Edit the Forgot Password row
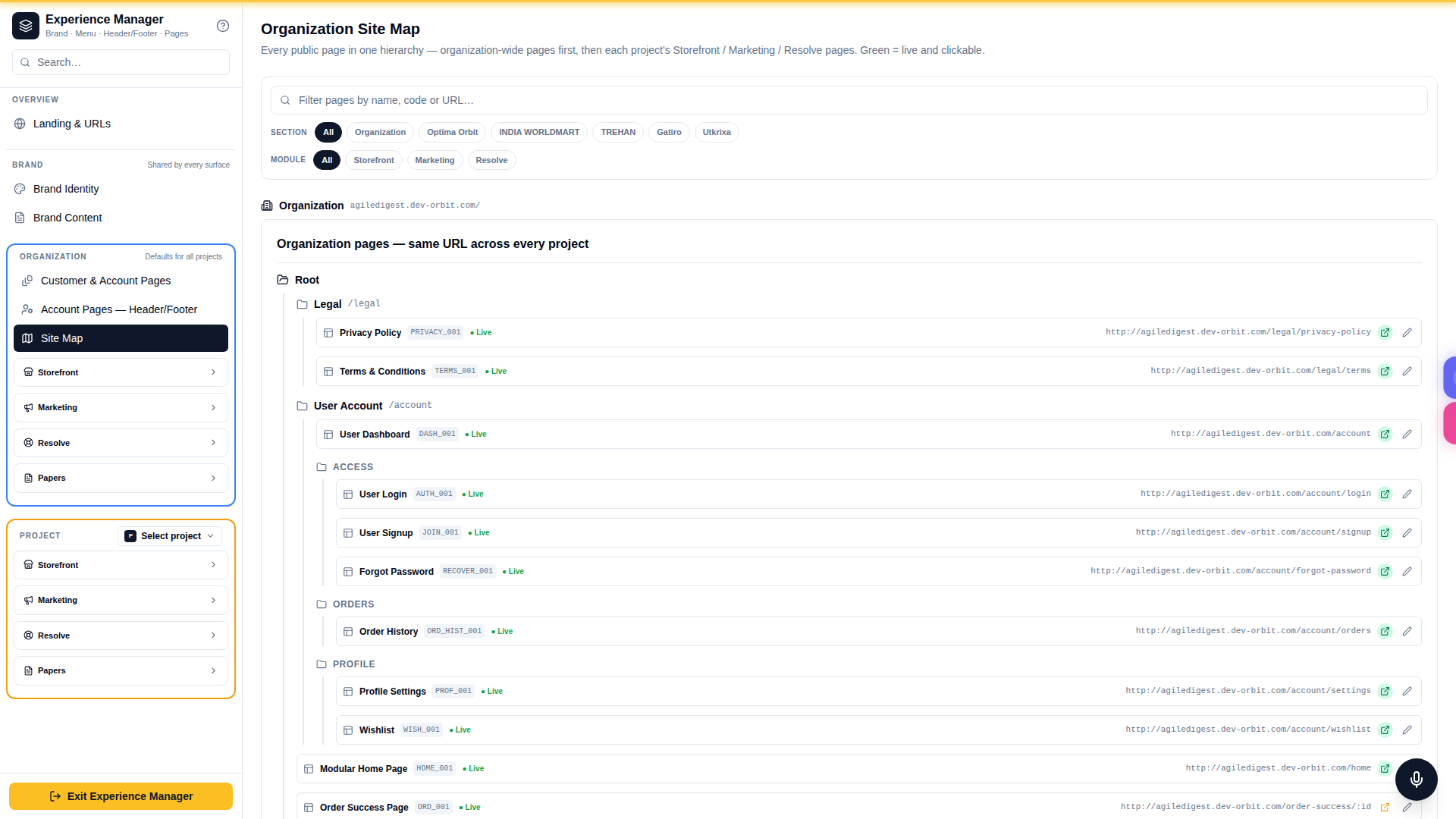The height and width of the screenshot is (819, 1456). (1407, 572)
